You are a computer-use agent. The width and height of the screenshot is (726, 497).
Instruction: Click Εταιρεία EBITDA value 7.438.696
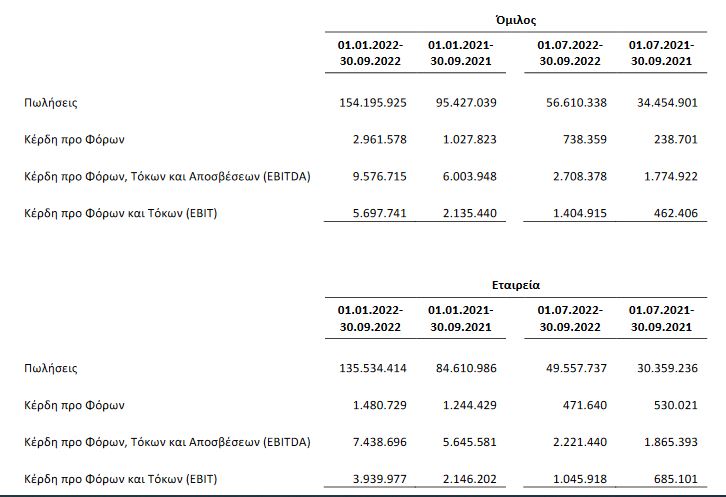378,442
